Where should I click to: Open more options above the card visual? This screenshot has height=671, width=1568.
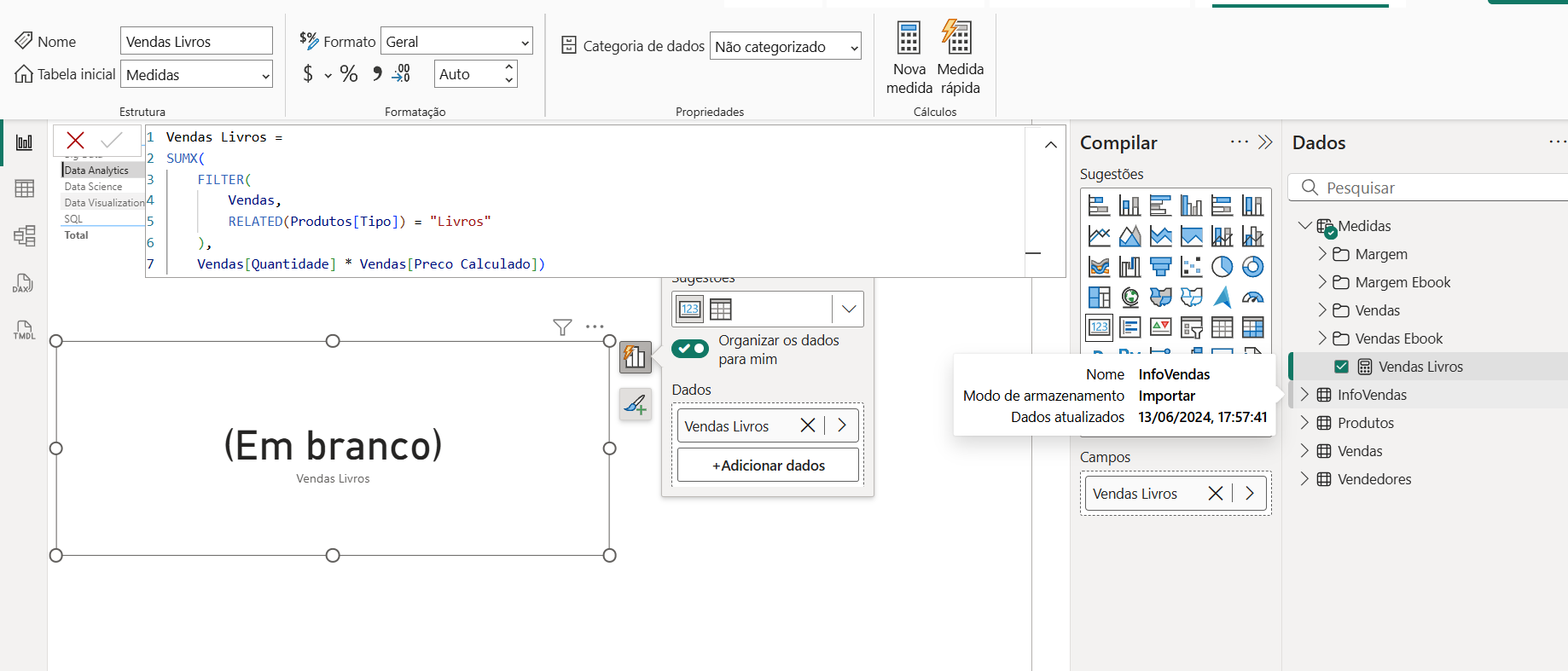point(595,327)
